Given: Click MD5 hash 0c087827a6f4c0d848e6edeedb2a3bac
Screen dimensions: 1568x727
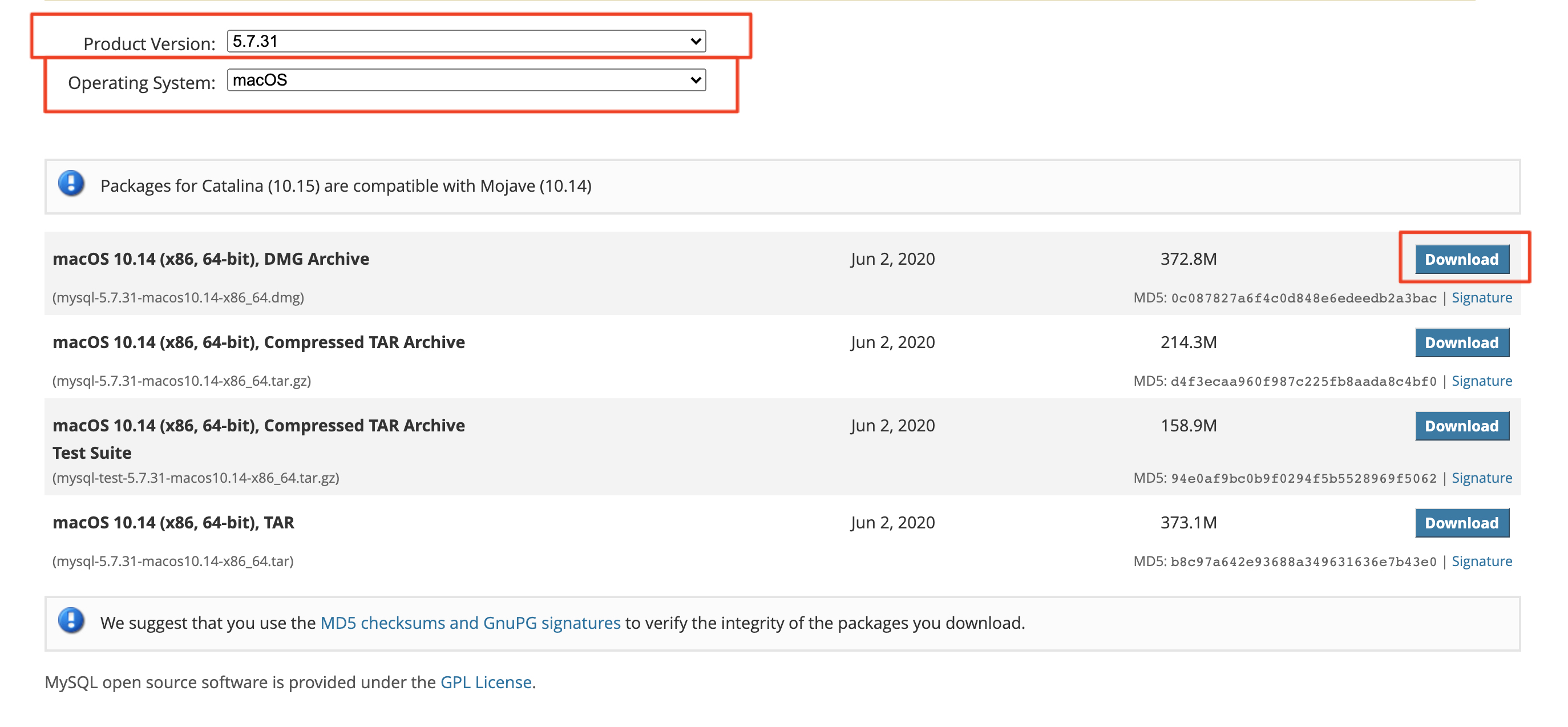Looking at the screenshot, I should pos(1303,298).
